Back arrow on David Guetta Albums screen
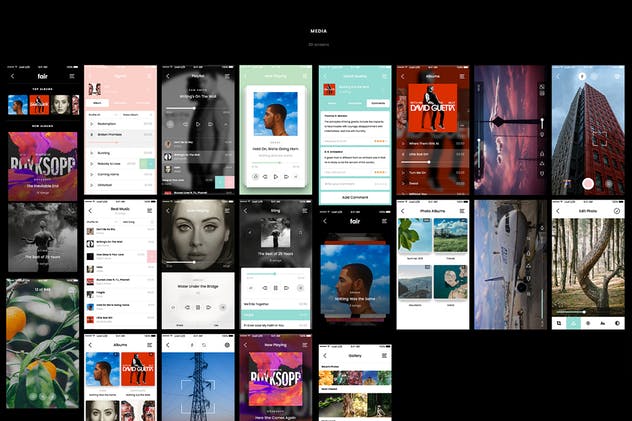This screenshot has width=632, height=421. point(403,76)
